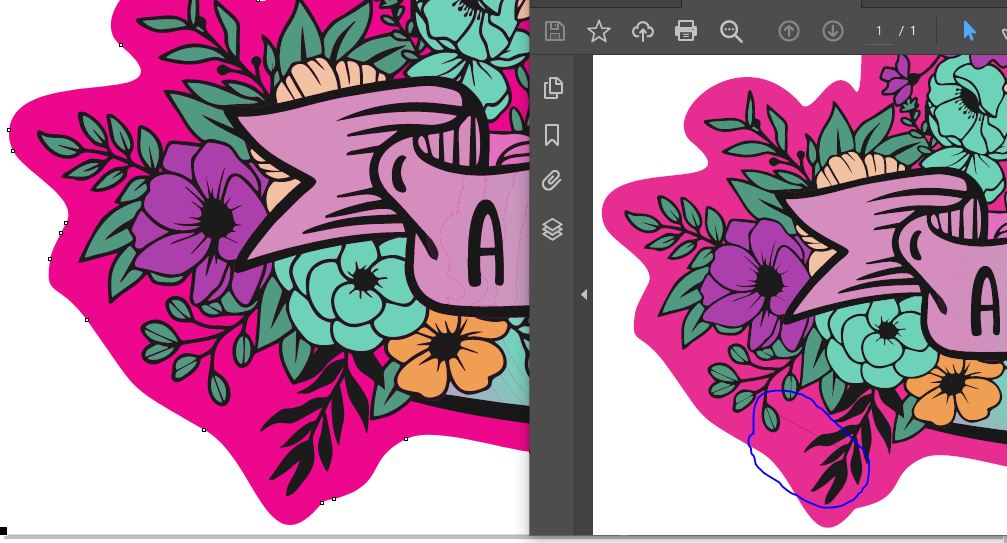The width and height of the screenshot is (1007, 543).
Task: Go to next page with down arrow
Action: pyautogui.click(x=833, y=31)
